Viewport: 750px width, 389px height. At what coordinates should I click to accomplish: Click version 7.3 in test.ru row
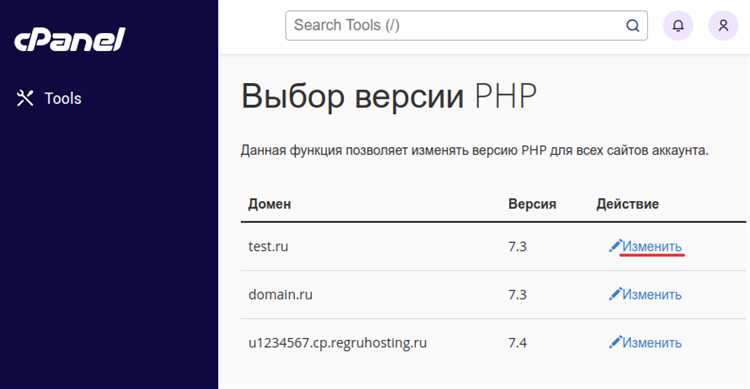coord(517,246)
